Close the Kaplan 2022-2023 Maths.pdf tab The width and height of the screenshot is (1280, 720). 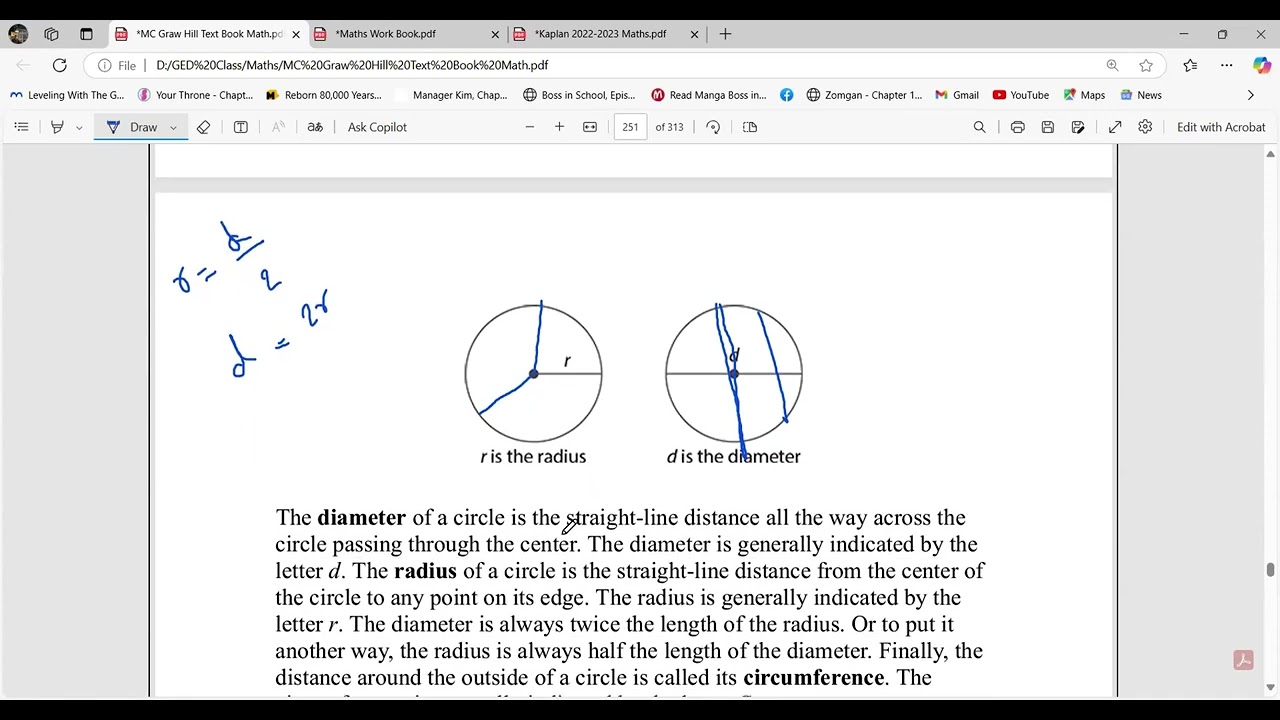pos(695,34)
